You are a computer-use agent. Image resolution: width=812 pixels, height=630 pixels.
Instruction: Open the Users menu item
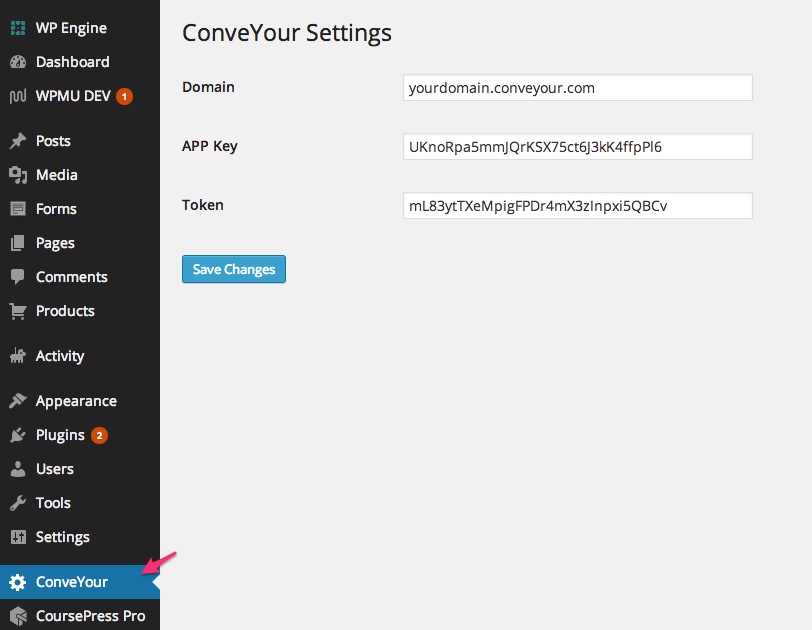click(55, 469)
